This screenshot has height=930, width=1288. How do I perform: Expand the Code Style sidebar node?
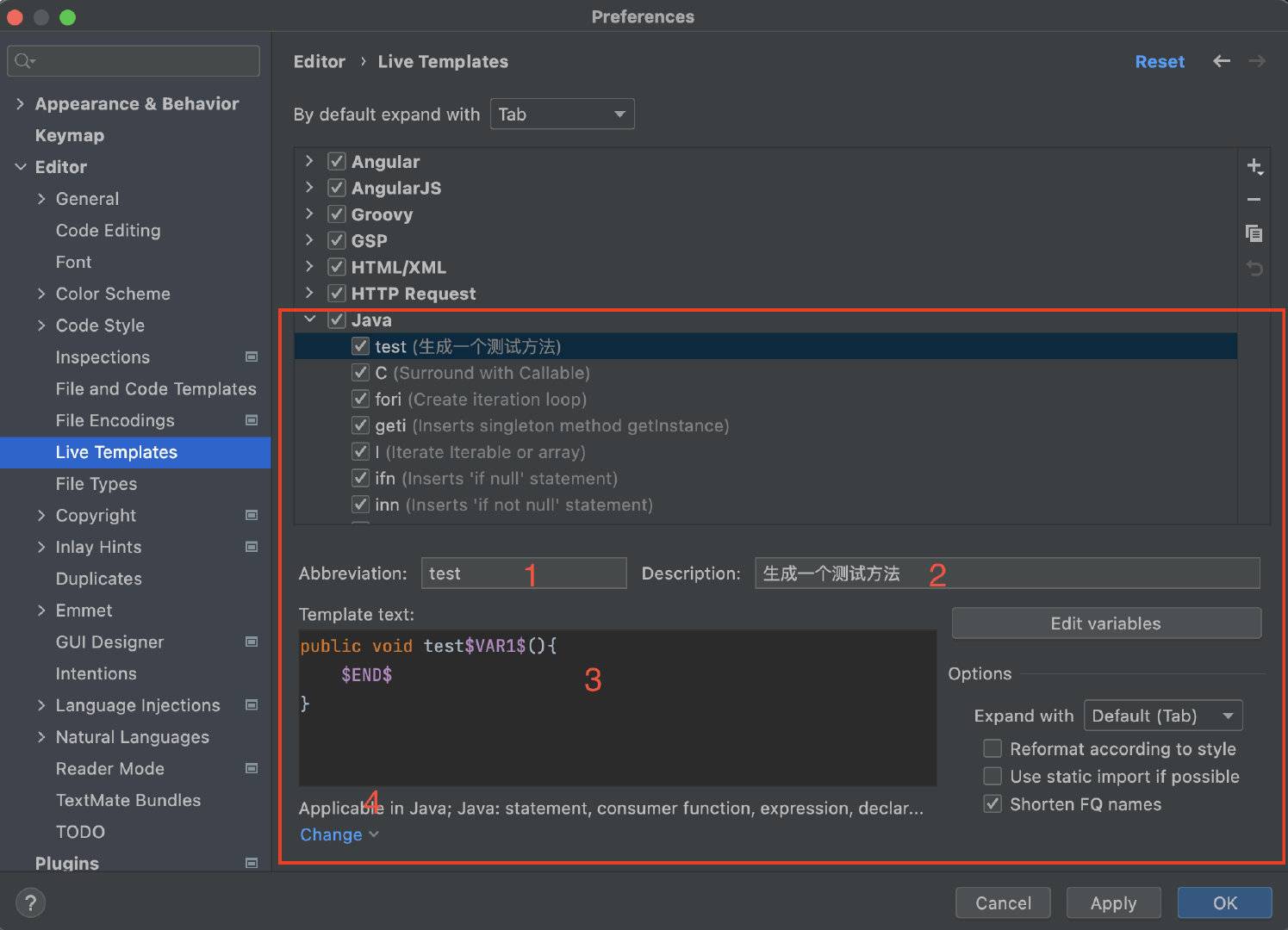41,325
